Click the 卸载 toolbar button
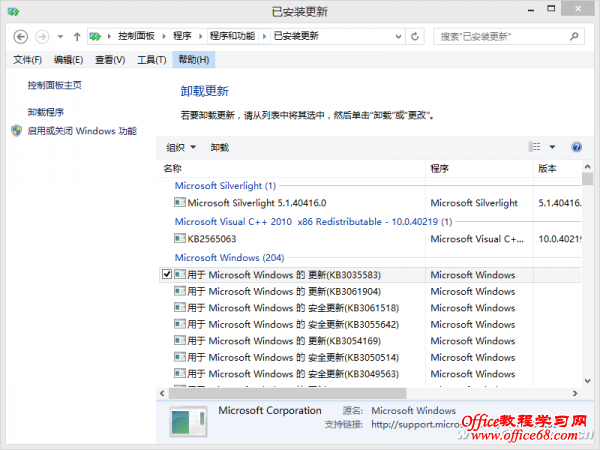Viewport: 600px width, 450px height. click(x=220, y=147)
